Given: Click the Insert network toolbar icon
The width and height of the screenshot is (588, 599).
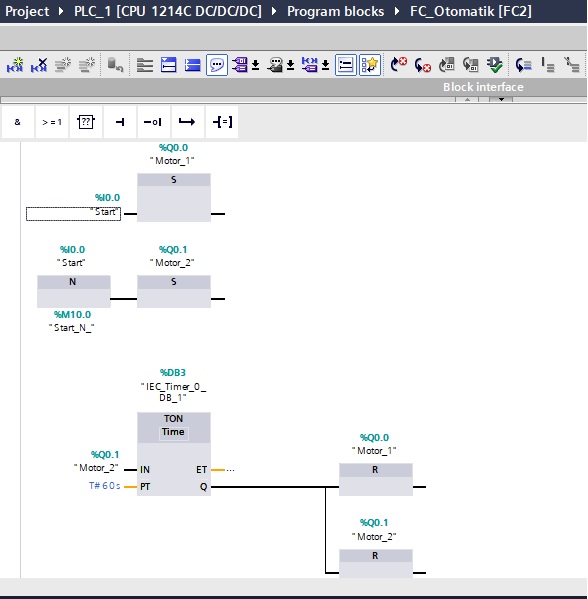Looking at the screenshot, I should [15, 65].
